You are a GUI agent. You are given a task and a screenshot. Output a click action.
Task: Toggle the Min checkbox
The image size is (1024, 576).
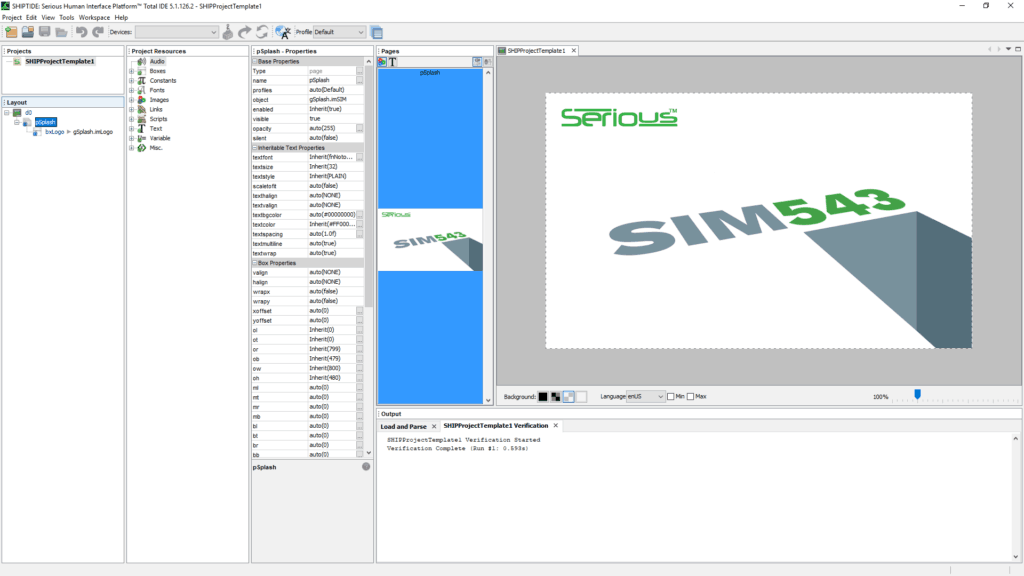tap(671, 396)
